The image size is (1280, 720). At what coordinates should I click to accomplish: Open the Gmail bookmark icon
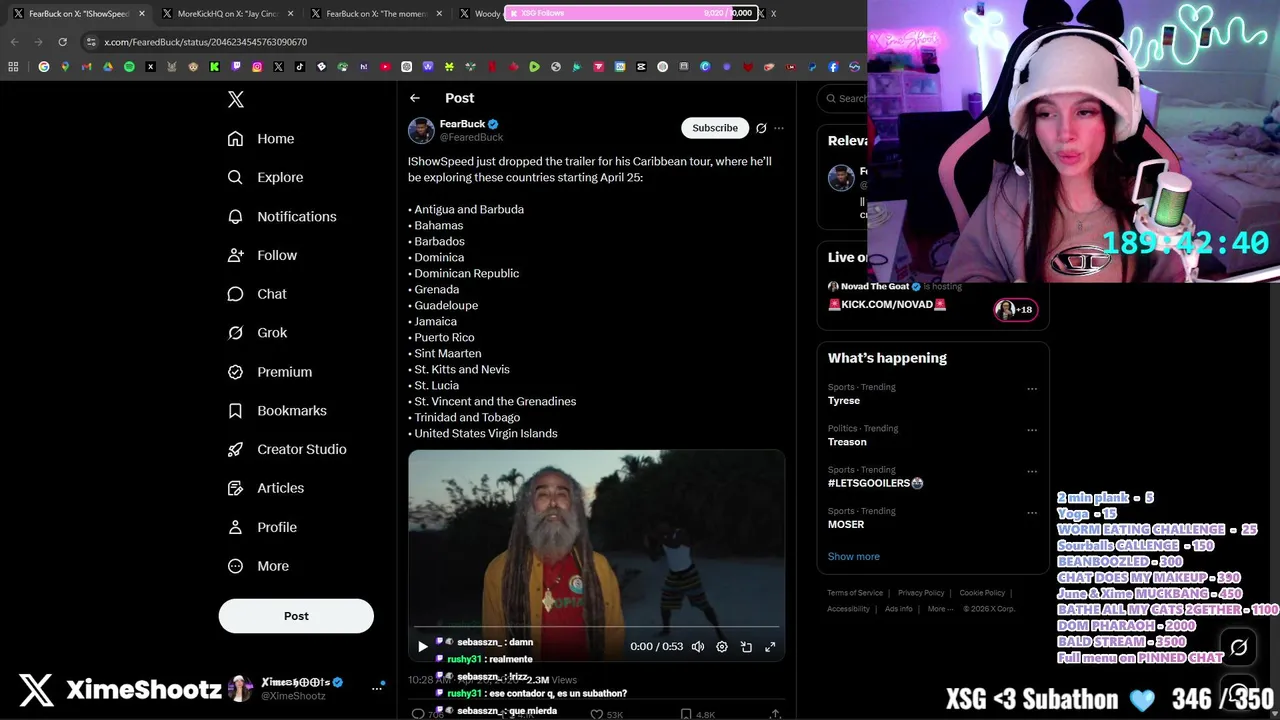86,67
